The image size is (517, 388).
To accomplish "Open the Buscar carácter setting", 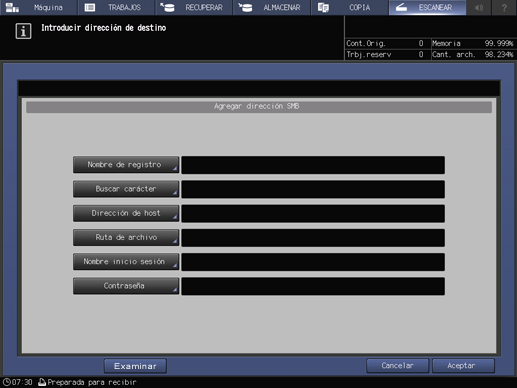I will 126,189.
